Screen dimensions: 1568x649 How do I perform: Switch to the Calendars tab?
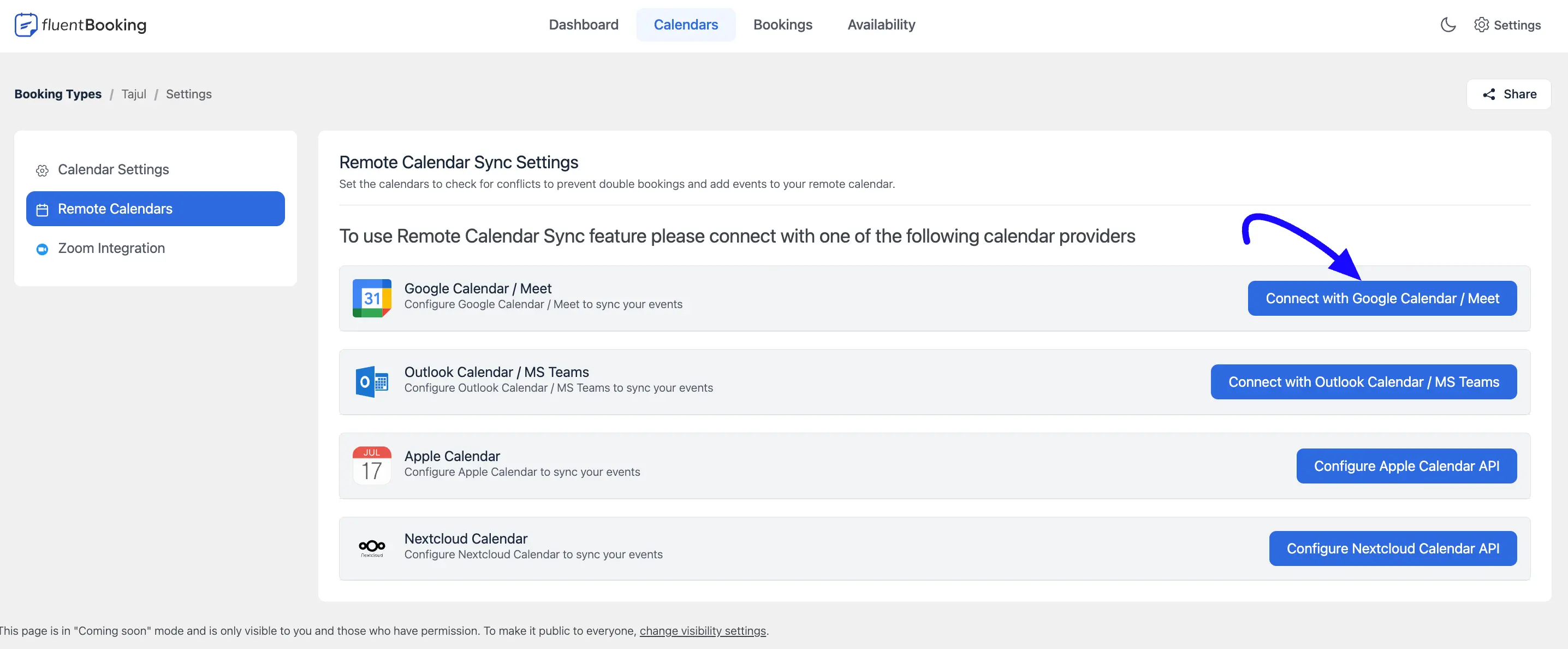point(685,25)
